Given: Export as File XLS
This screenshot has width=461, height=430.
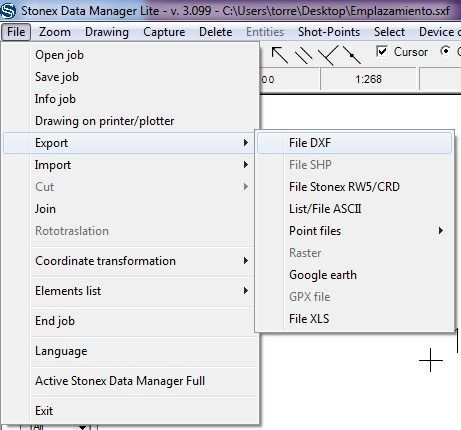Looking at the screenshot, I should 355,319.
